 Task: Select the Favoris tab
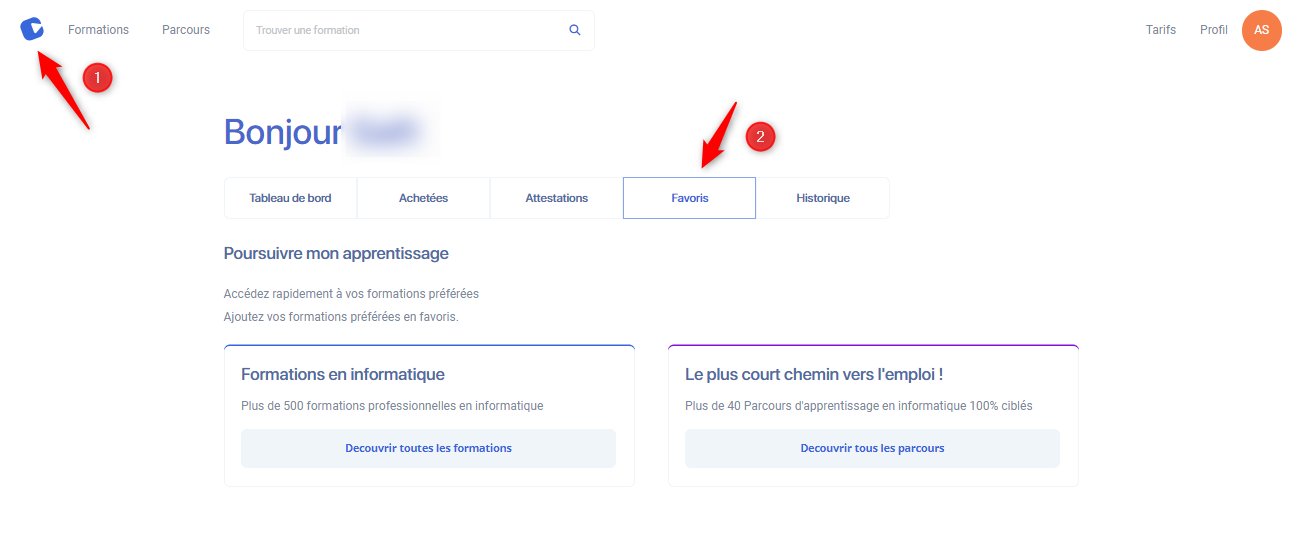click(x=690, y=198)
